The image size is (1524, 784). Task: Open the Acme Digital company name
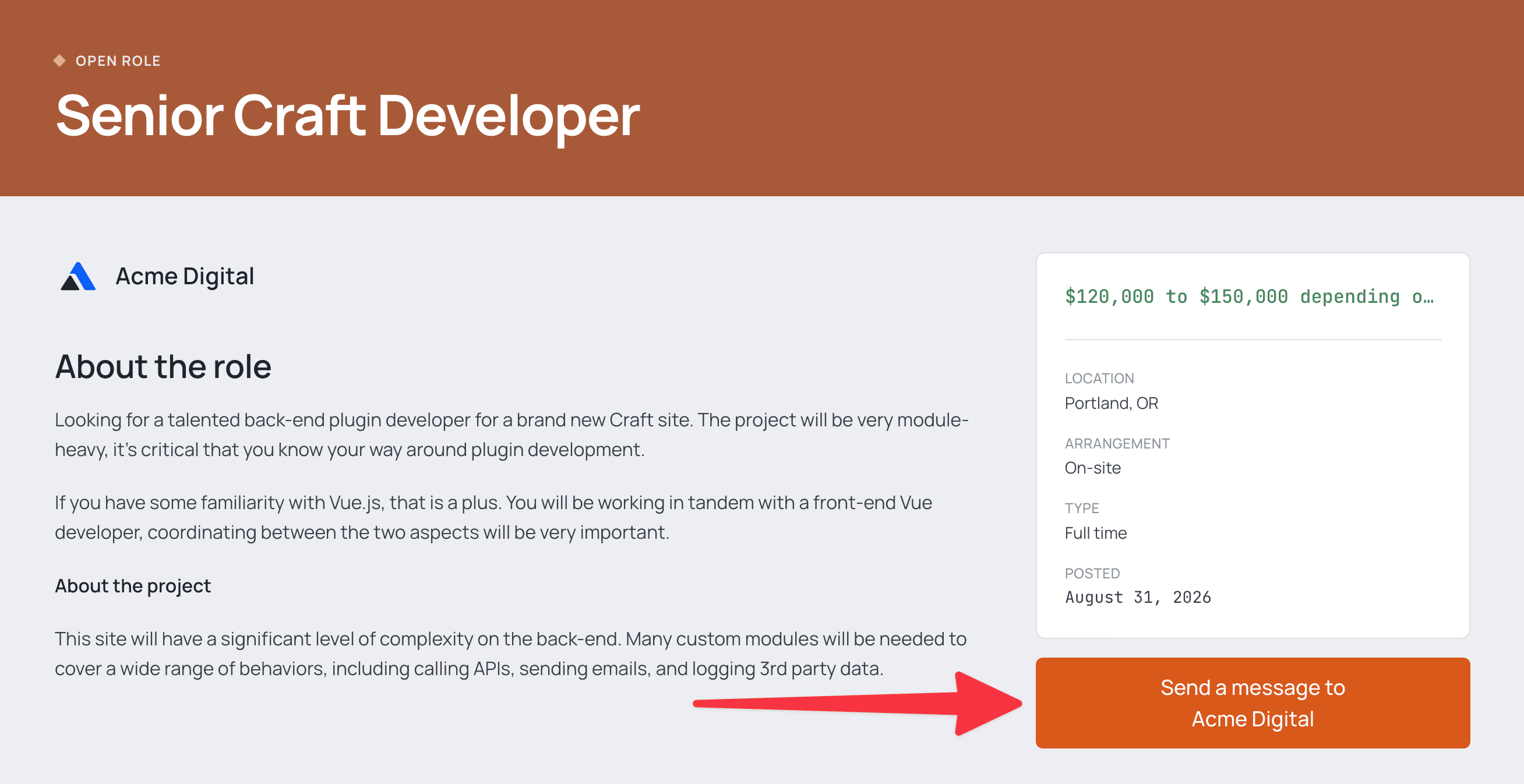185,276
